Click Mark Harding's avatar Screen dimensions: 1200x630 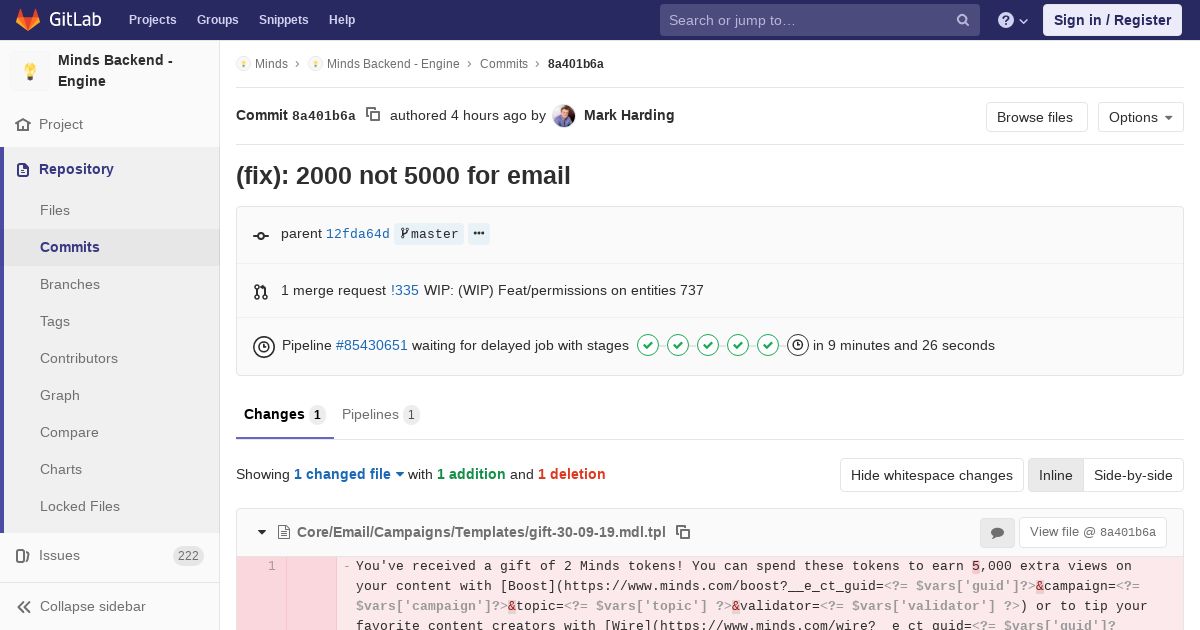click(x=564, y=116)
